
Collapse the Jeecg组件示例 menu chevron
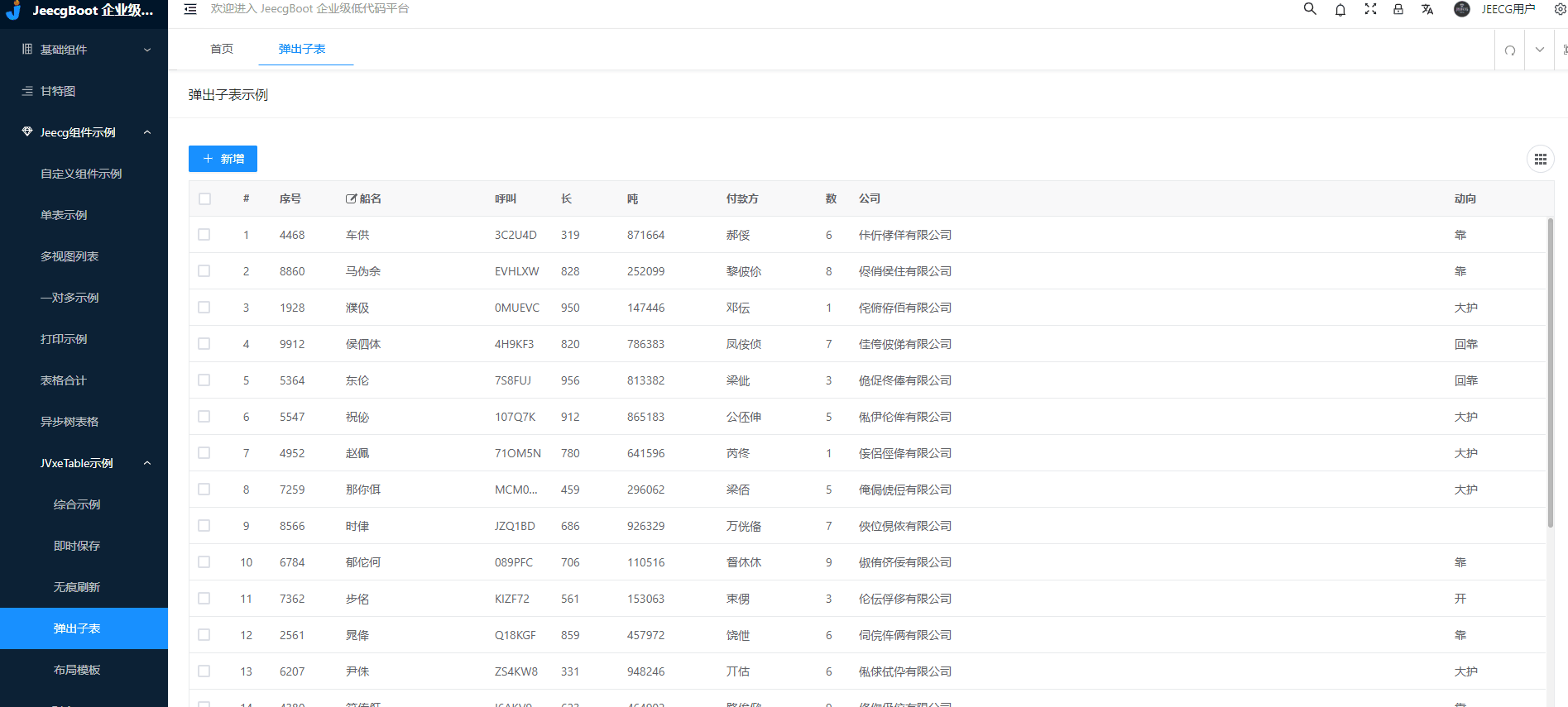coord(147,132)
